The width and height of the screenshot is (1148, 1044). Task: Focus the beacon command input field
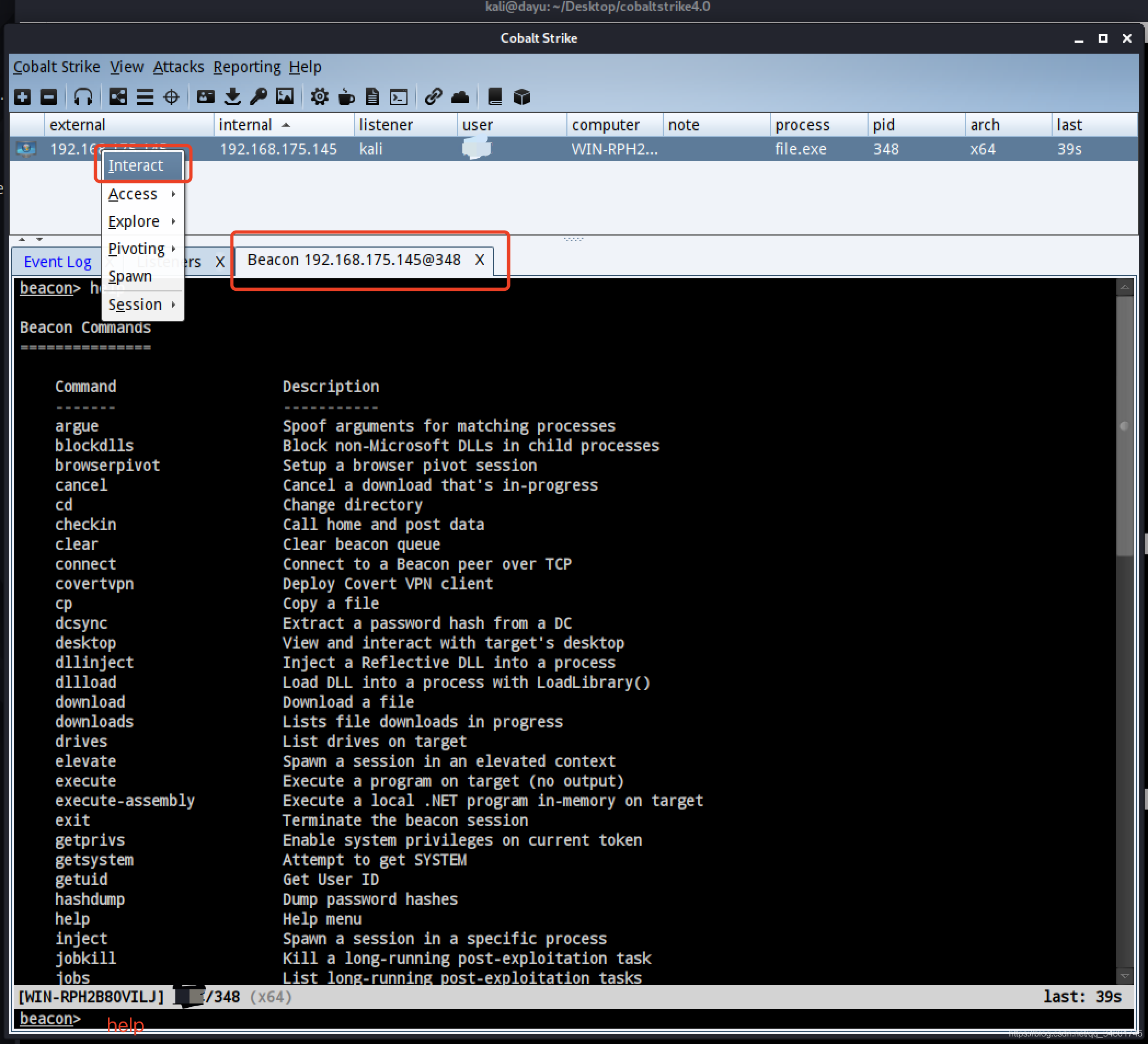point(606,1019)
